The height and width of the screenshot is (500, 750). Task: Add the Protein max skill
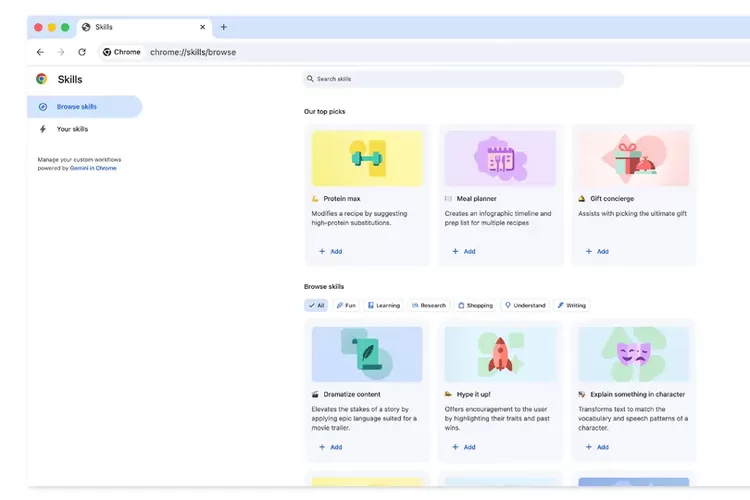click(x=331, y=251)
